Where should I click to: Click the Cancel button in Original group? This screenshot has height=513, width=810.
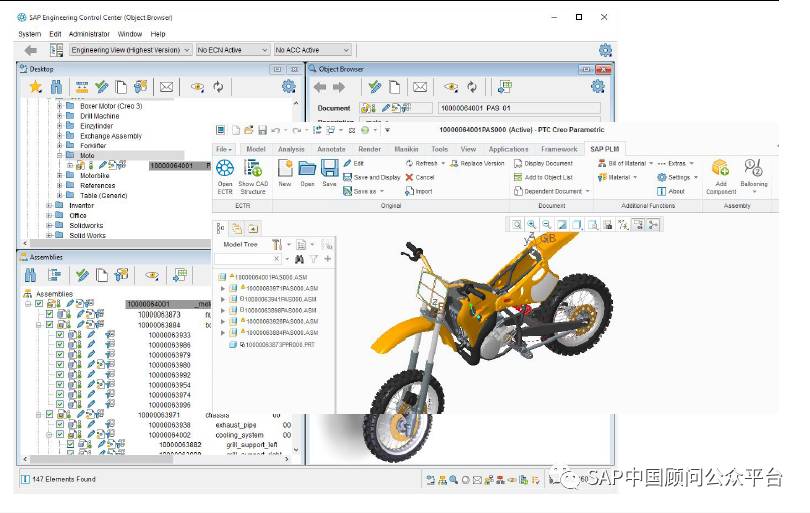pyautogui.click(x=420, y=177)
